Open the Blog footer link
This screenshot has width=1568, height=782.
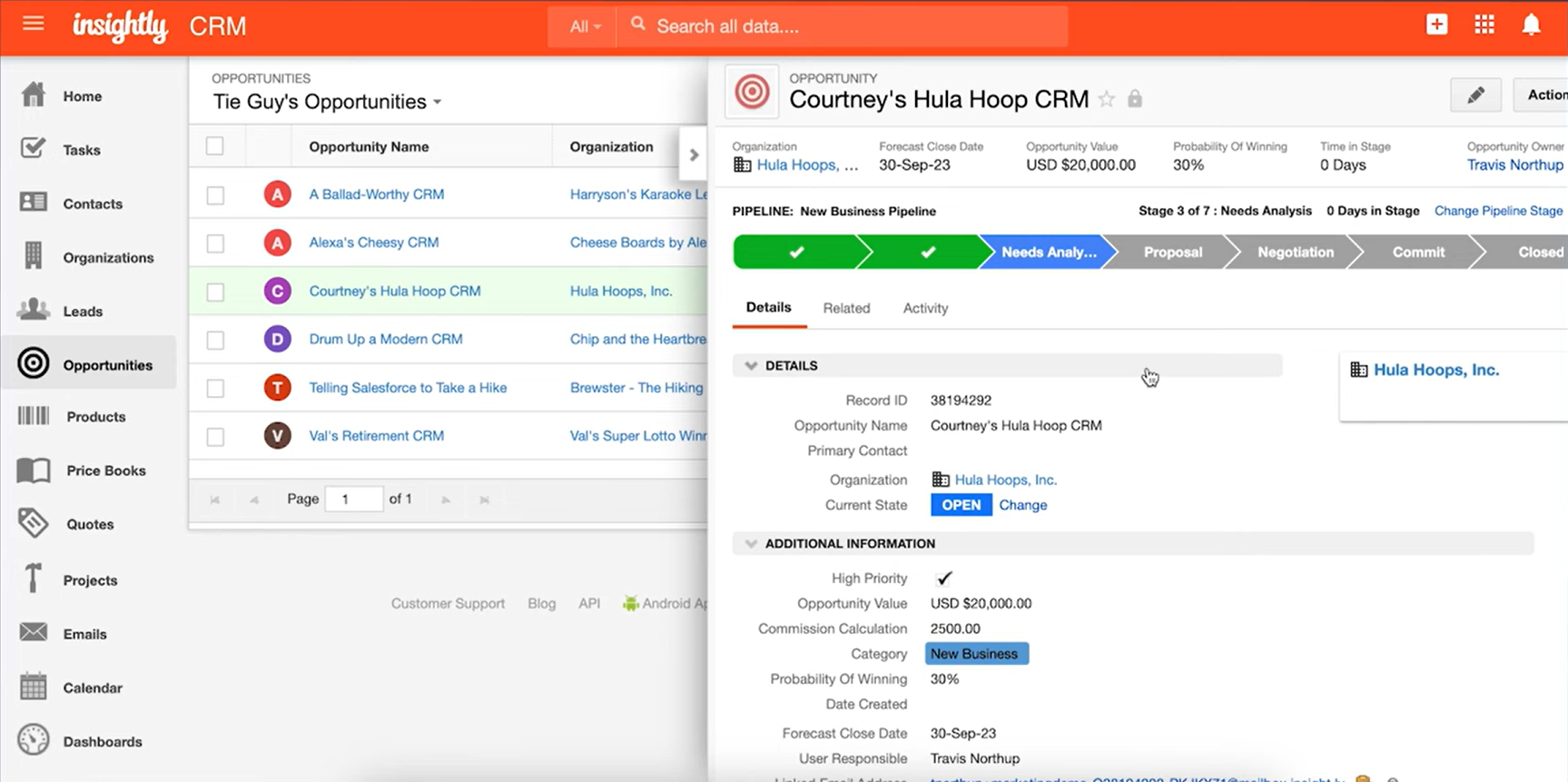(541, 603)
